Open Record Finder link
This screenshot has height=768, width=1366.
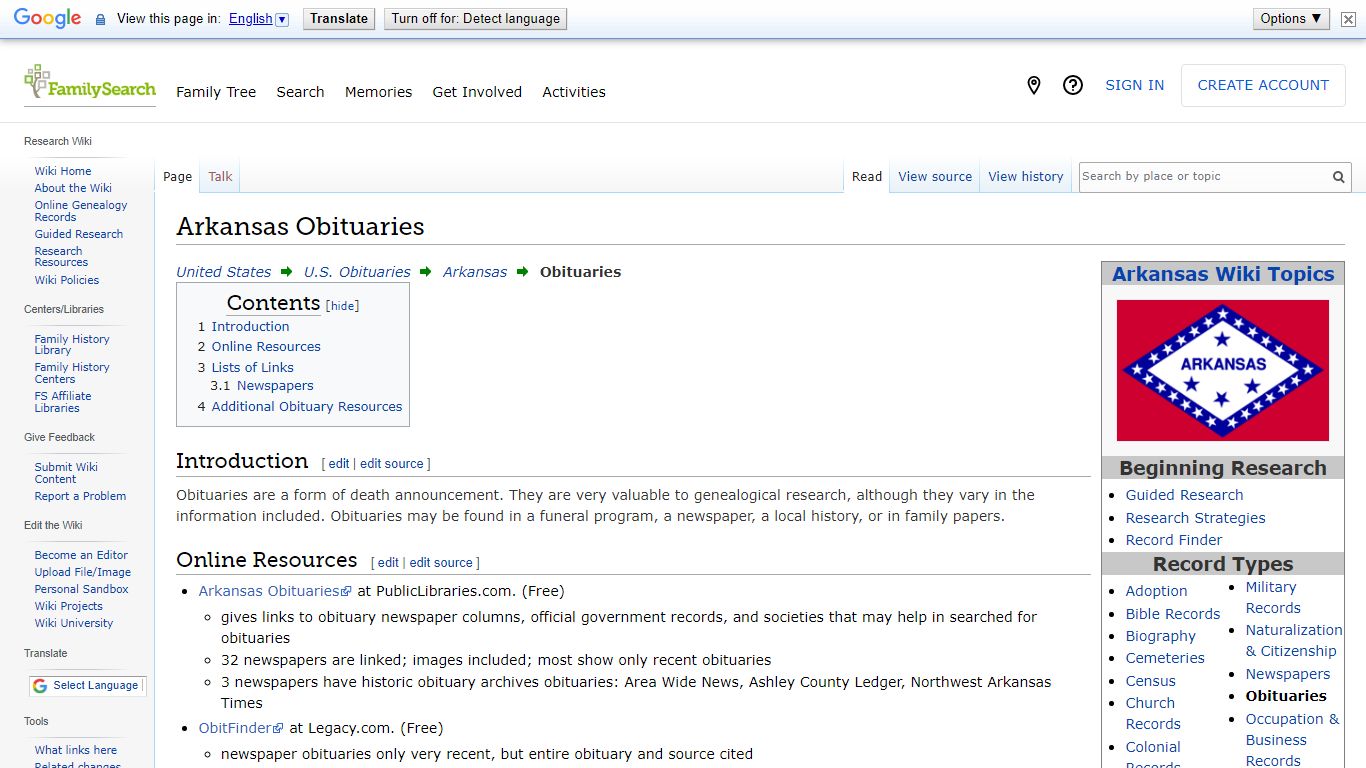click(x=1174, y=540)
